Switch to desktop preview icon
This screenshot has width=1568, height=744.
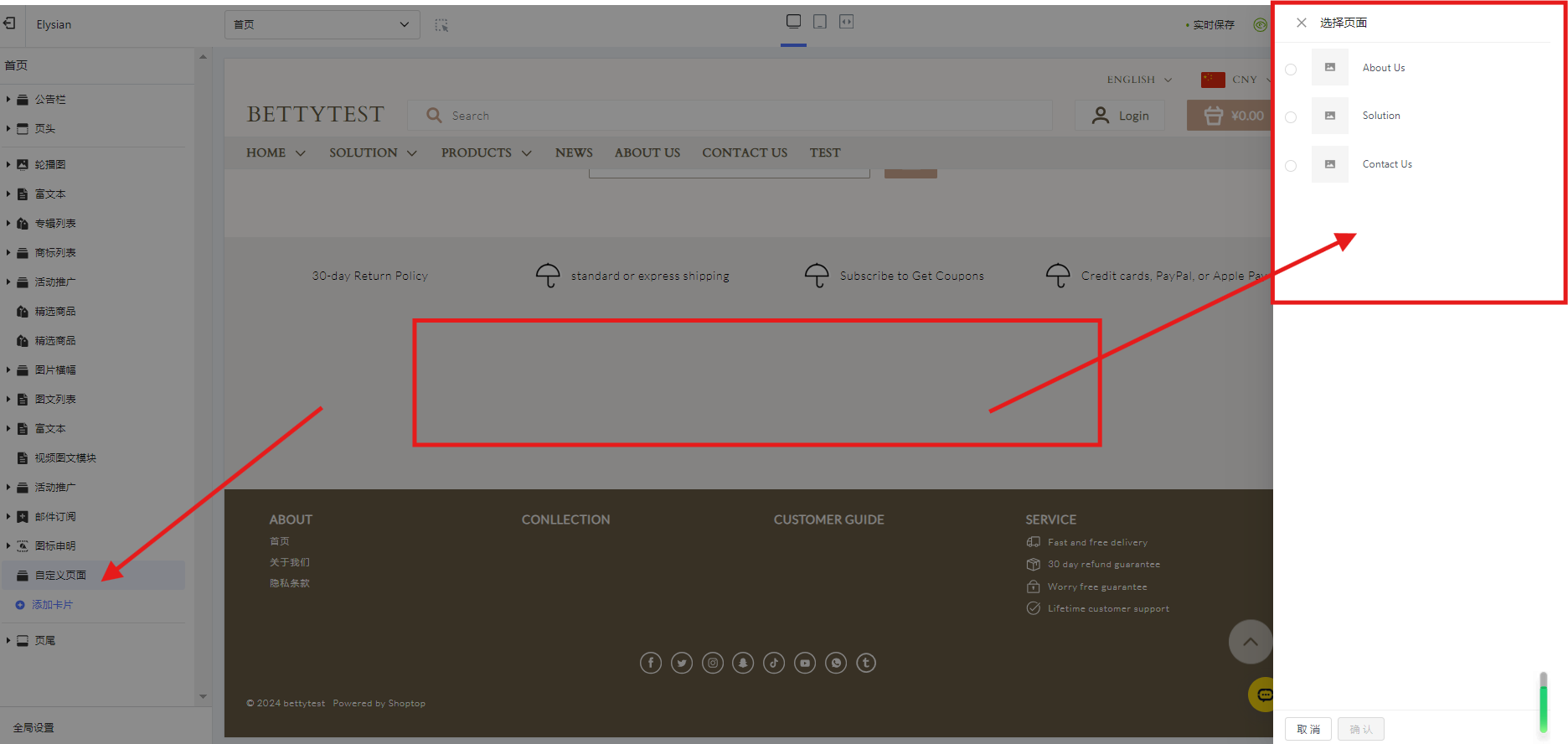(793, 22)
